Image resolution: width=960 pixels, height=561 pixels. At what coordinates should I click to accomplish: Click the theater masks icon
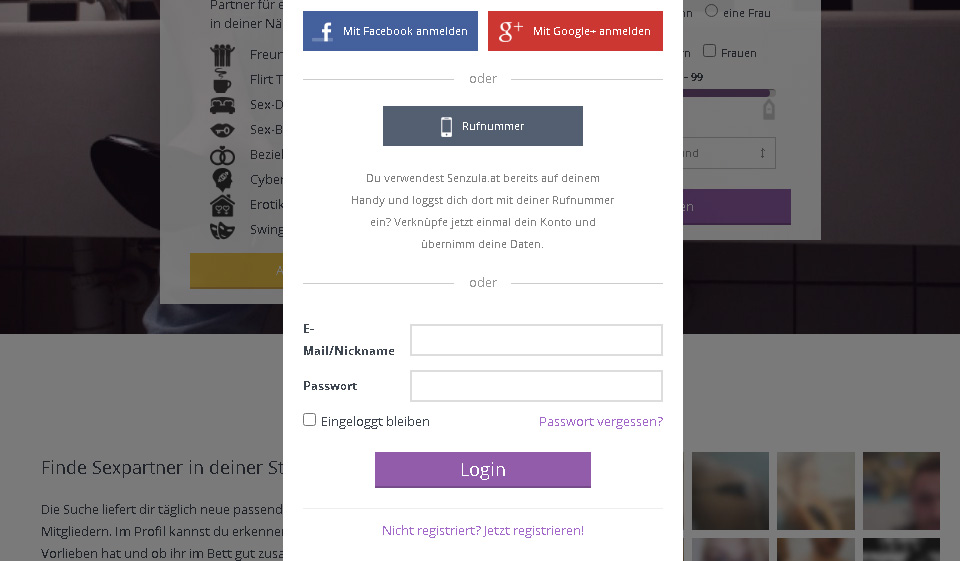222,230
